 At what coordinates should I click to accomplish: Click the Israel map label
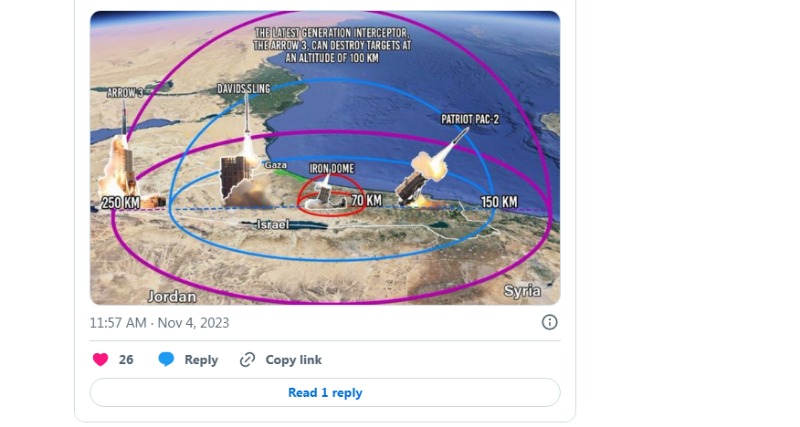(272, 224)
